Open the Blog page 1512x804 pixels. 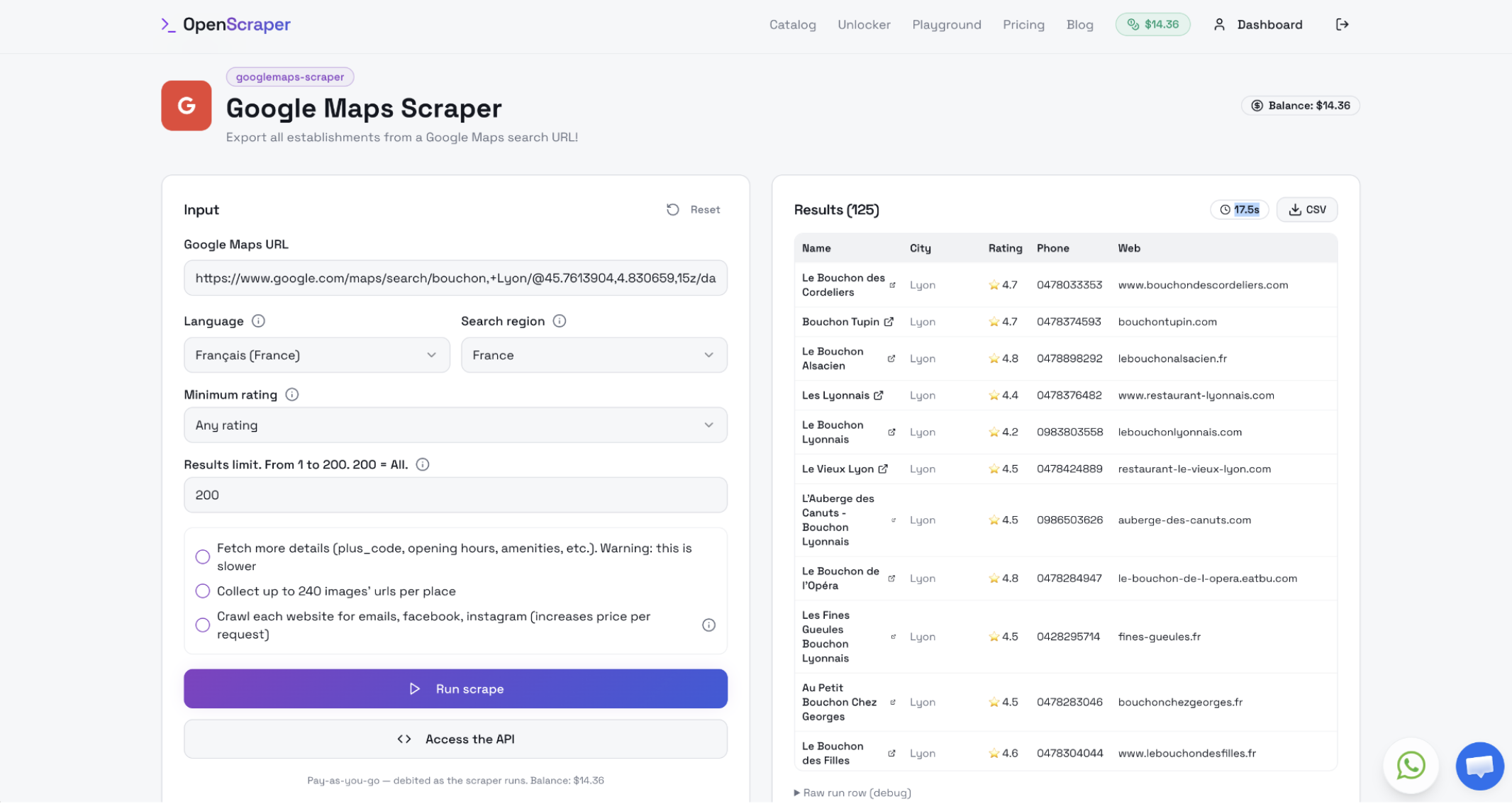pos(1079,25)
